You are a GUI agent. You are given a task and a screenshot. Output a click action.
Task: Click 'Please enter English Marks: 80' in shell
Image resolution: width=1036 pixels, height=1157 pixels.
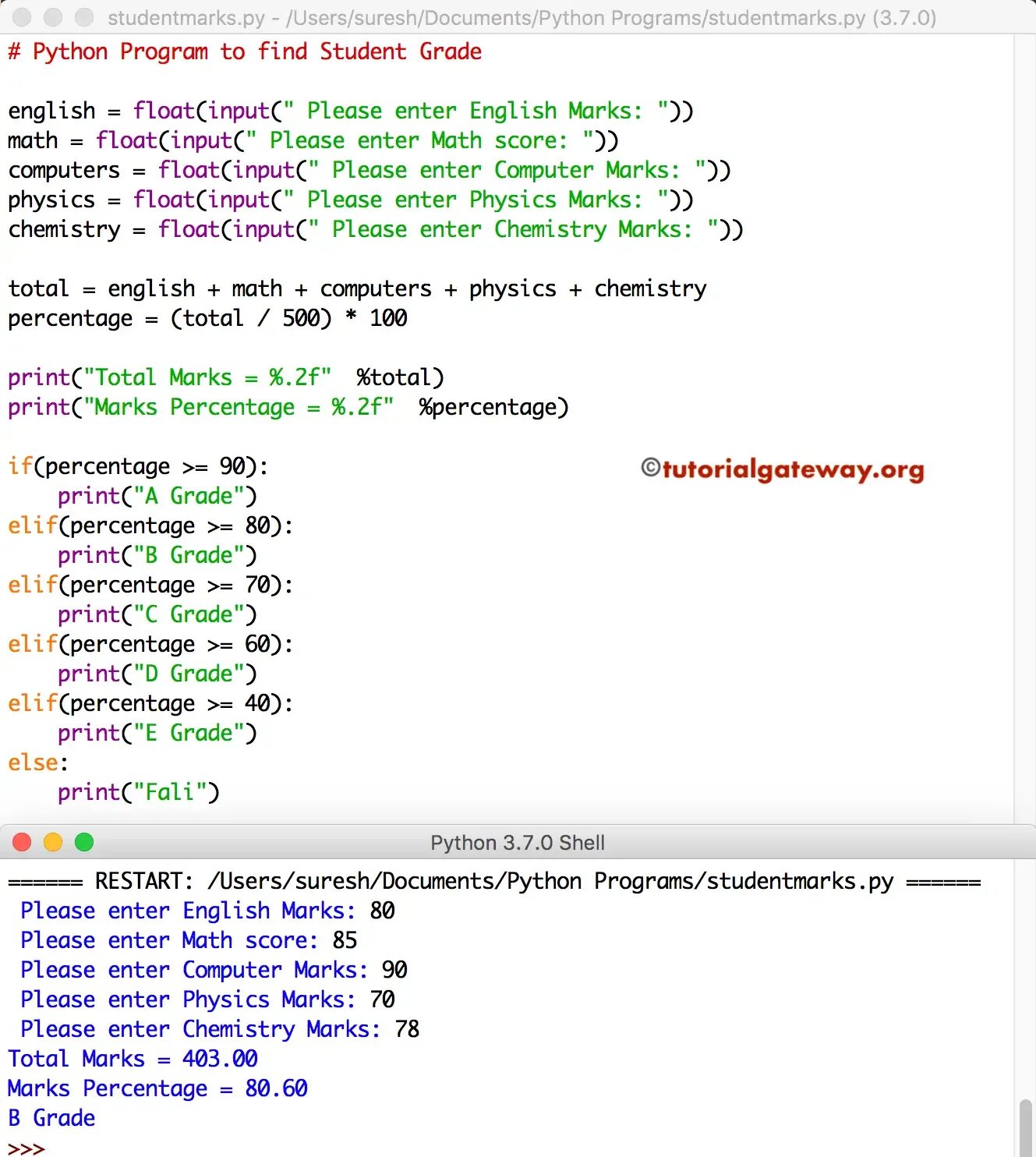(207, 911)
